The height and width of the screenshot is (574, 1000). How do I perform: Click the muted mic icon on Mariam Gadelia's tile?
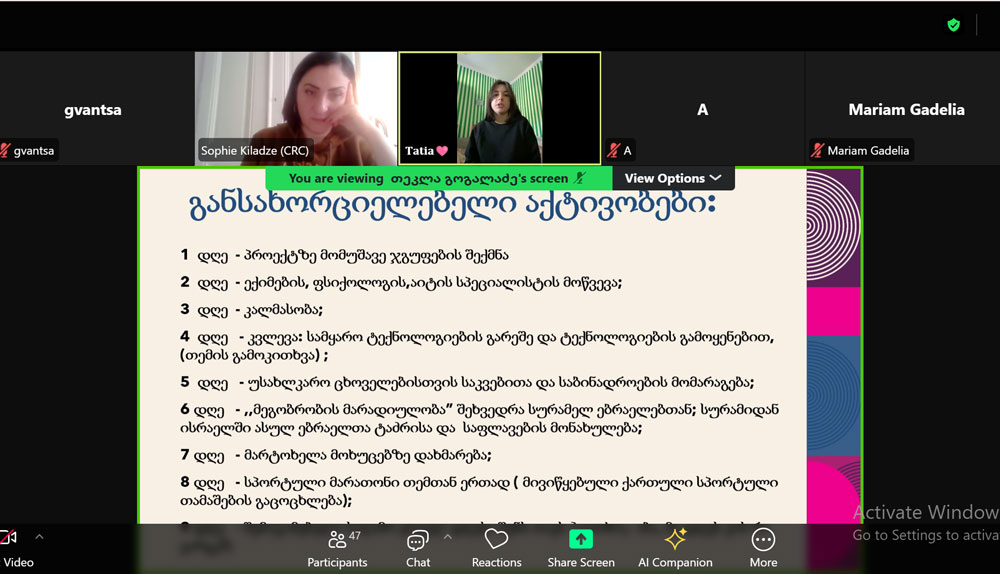817,151
